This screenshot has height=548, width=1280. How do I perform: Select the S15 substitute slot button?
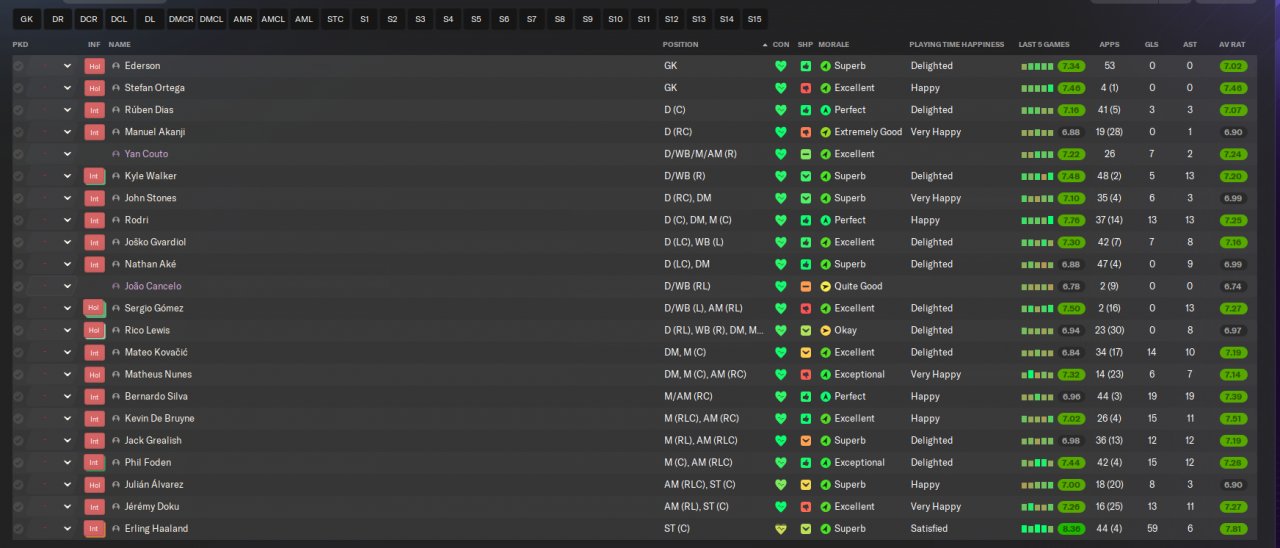(754, 19)
